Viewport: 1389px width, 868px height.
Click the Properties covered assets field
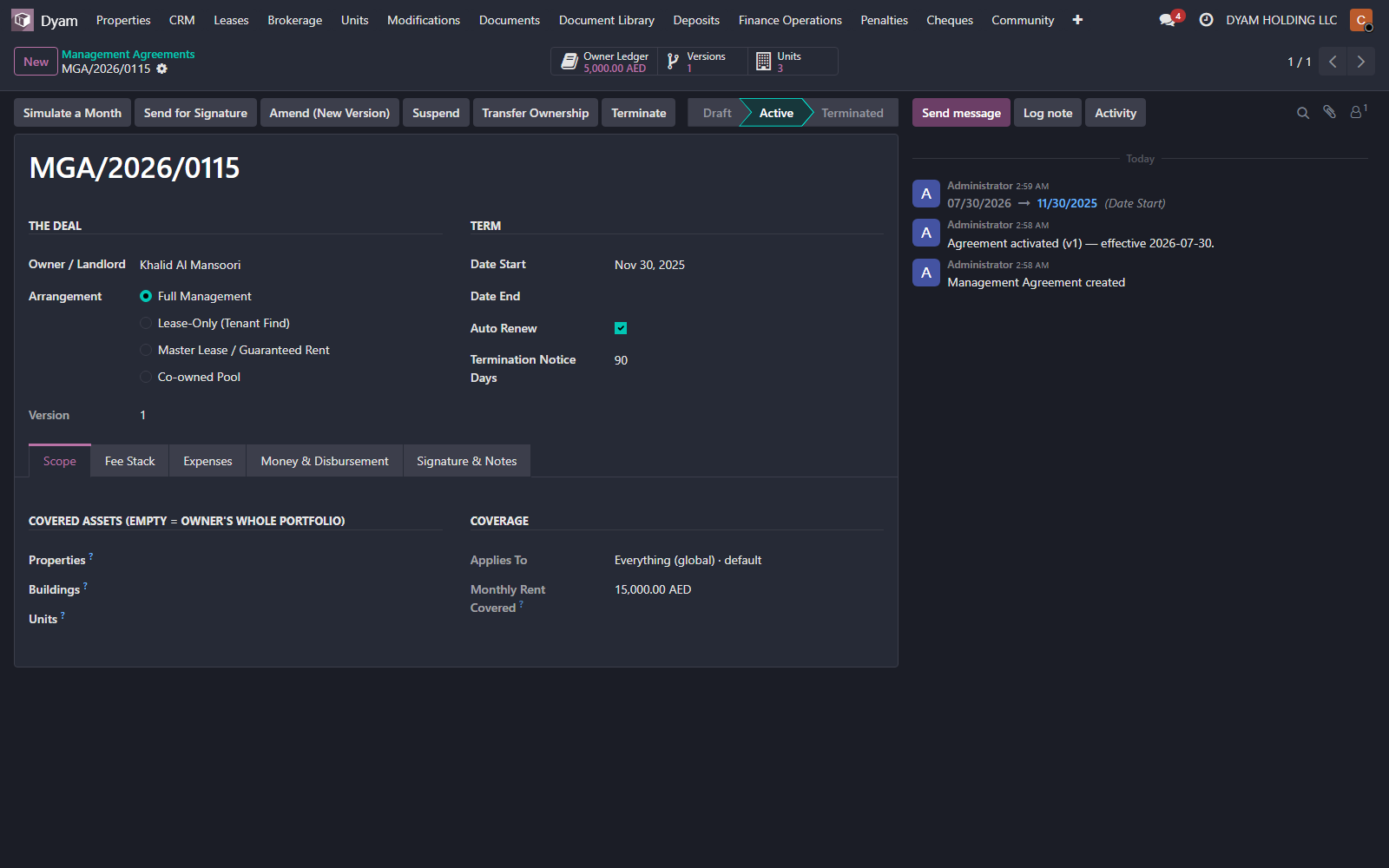pyautogui.click(x=290, y=560)
